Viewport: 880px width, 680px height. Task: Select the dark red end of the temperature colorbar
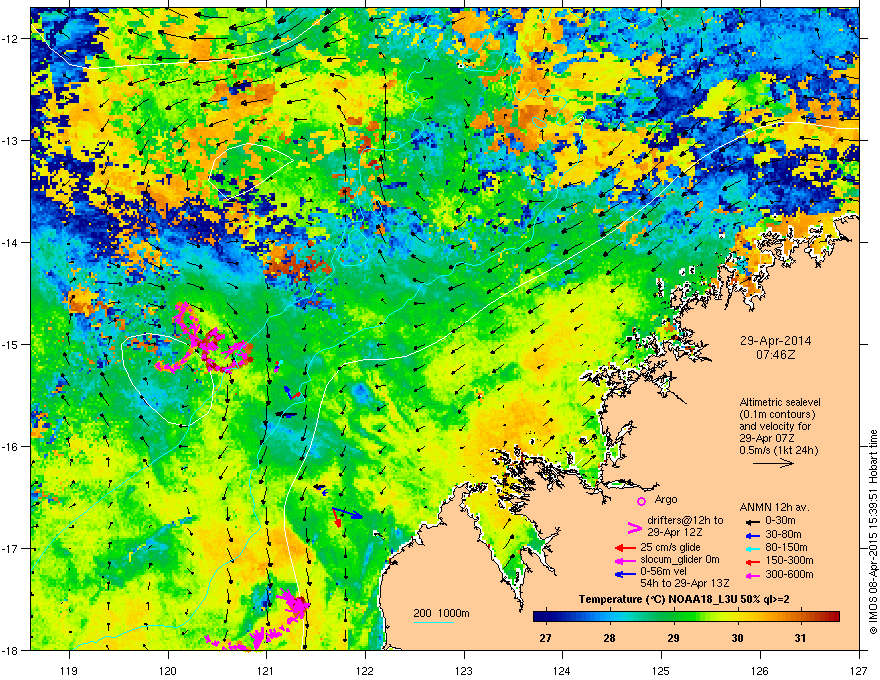point(835,617)
